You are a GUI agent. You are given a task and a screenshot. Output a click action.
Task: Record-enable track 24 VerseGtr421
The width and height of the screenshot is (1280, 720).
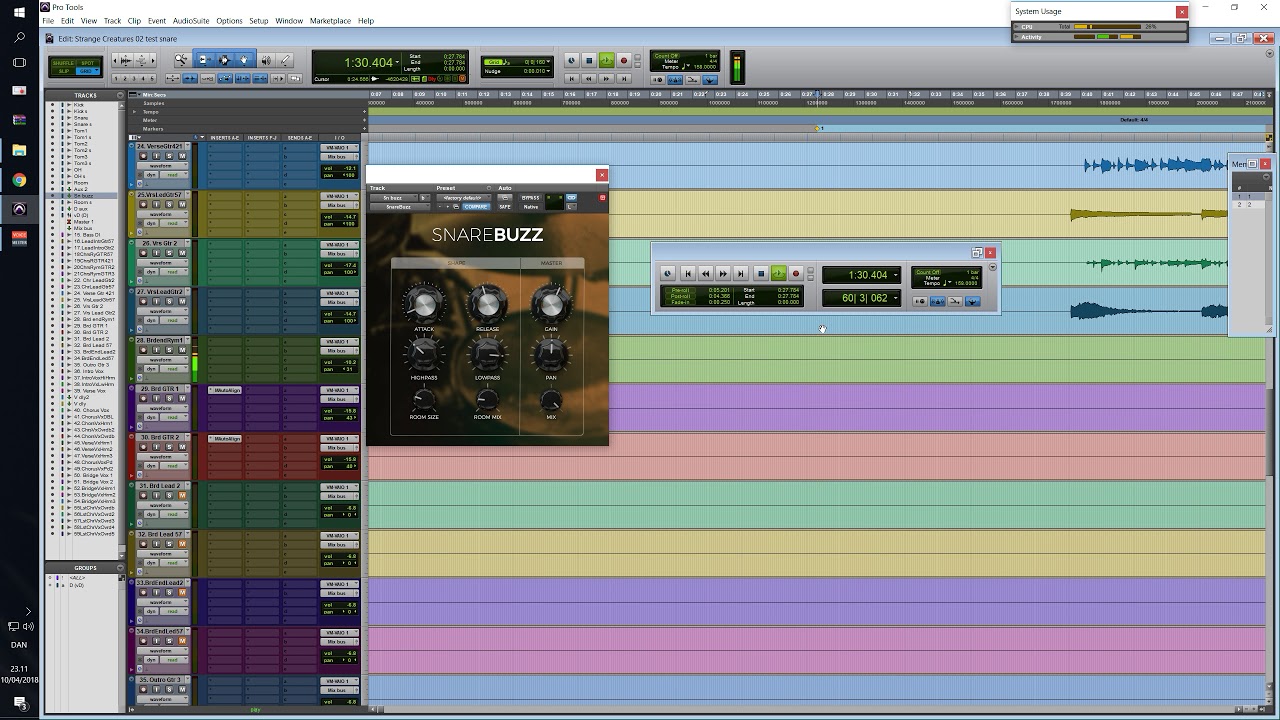[143, 156]
